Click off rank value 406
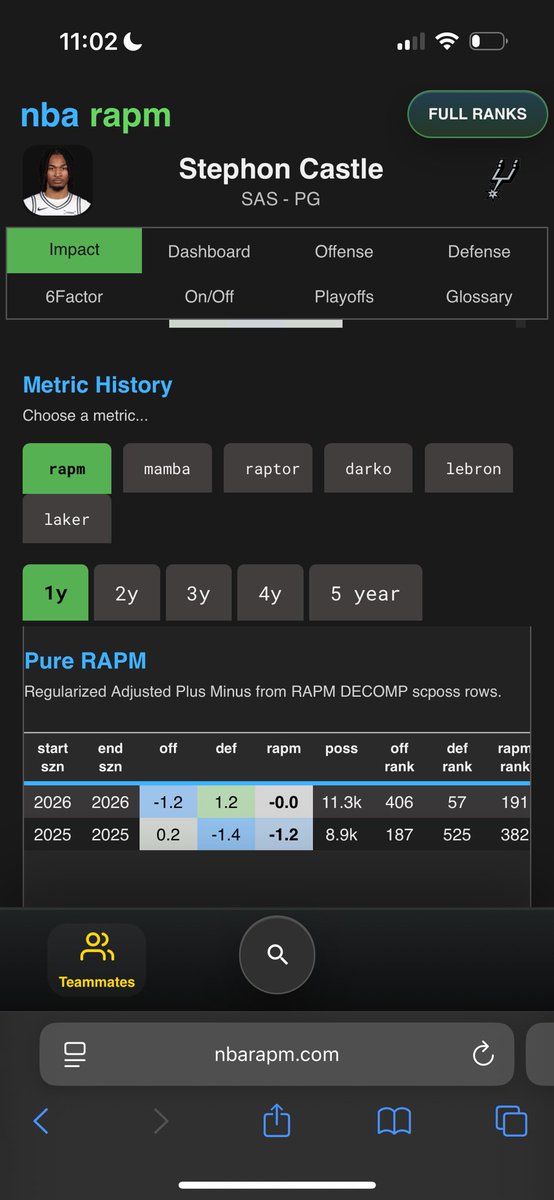The height and width of the screenshot is (1200, 554). pos(399,803)
